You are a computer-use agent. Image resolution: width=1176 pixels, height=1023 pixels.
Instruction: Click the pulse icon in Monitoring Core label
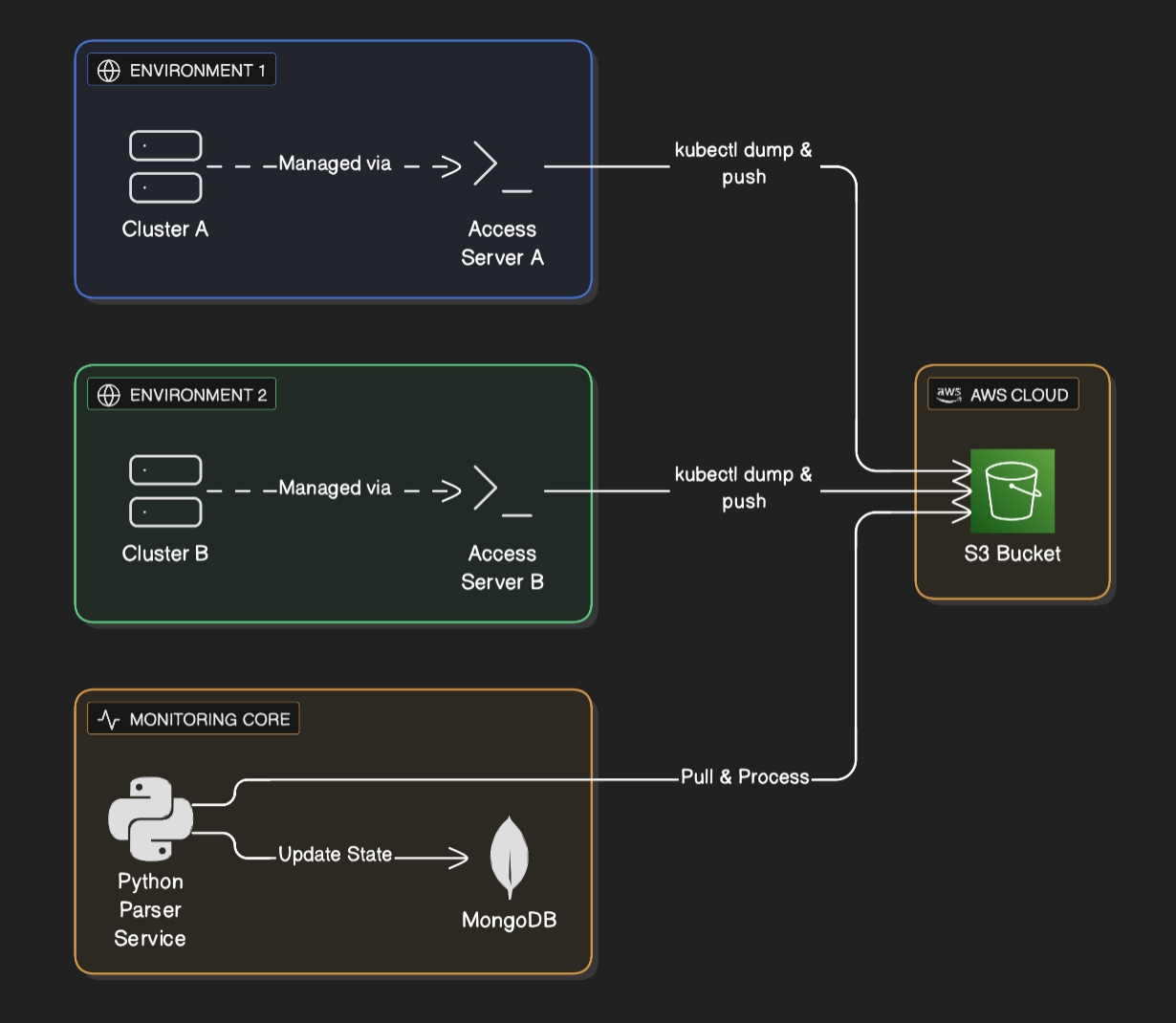click(x=109, y=719)
